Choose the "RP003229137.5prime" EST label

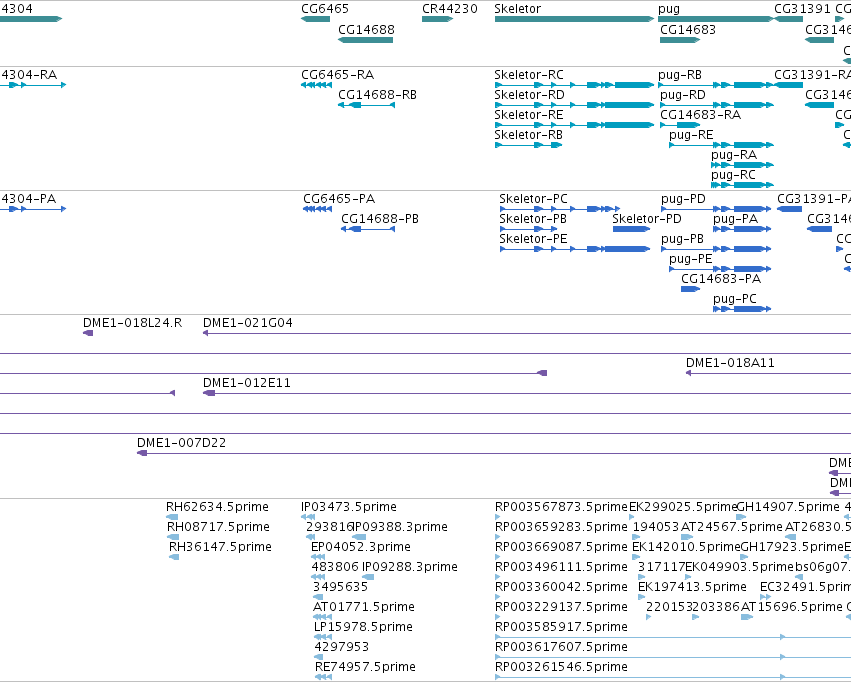(561, 607)
